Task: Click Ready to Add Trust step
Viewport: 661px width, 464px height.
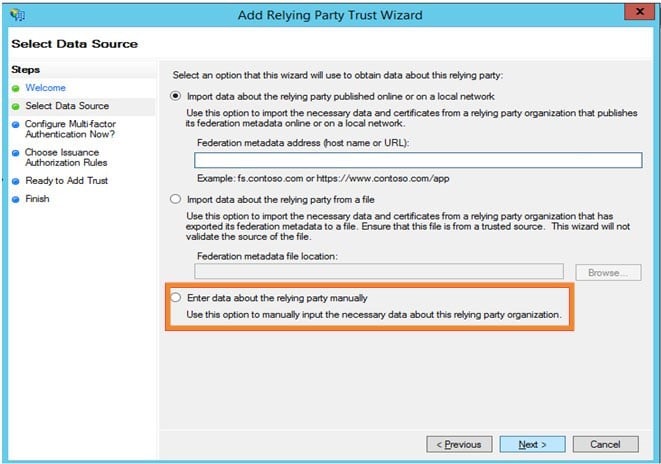Action: (x=66, y=181)
